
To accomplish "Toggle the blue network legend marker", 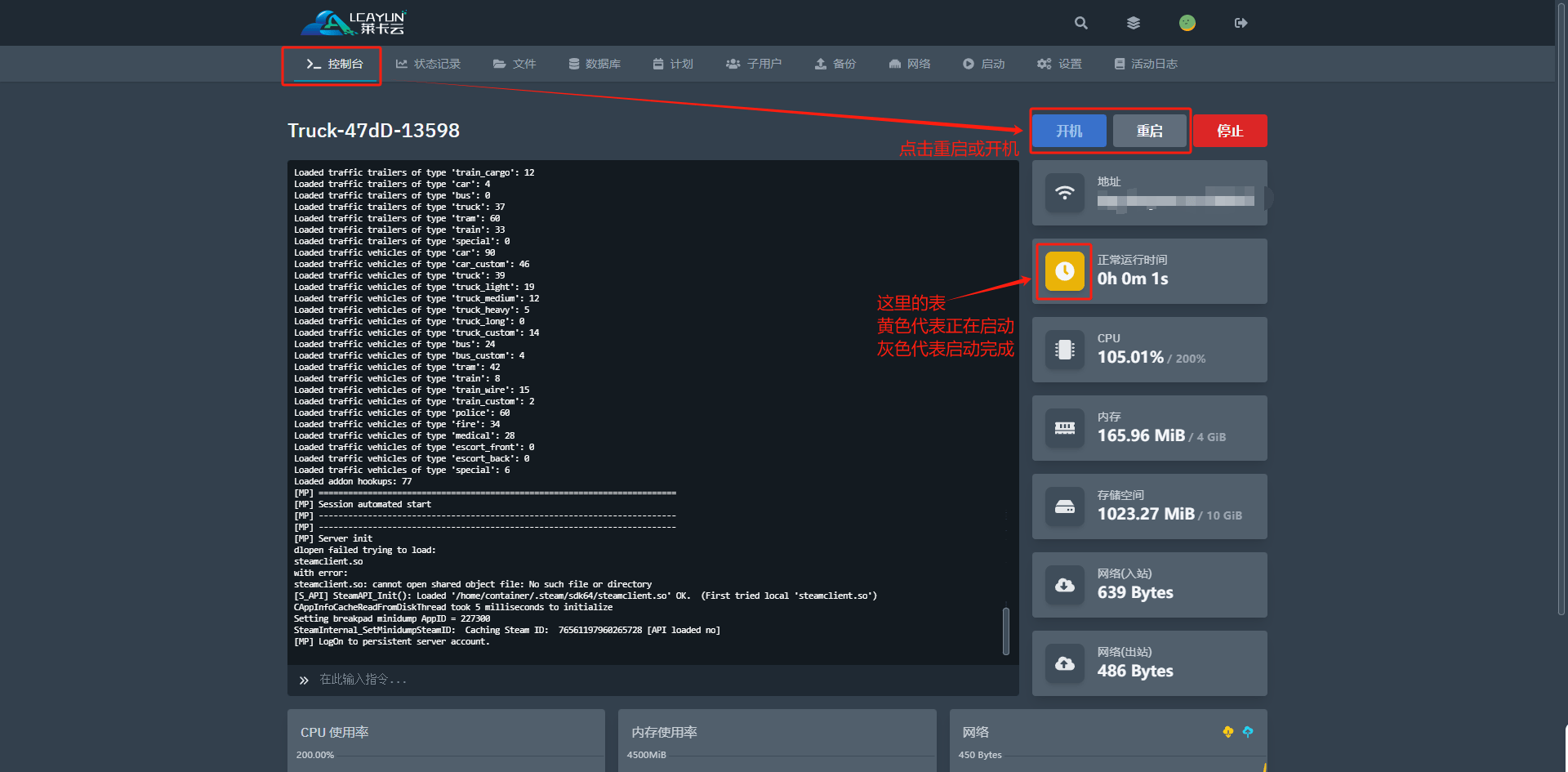I will click(1247, 732).
